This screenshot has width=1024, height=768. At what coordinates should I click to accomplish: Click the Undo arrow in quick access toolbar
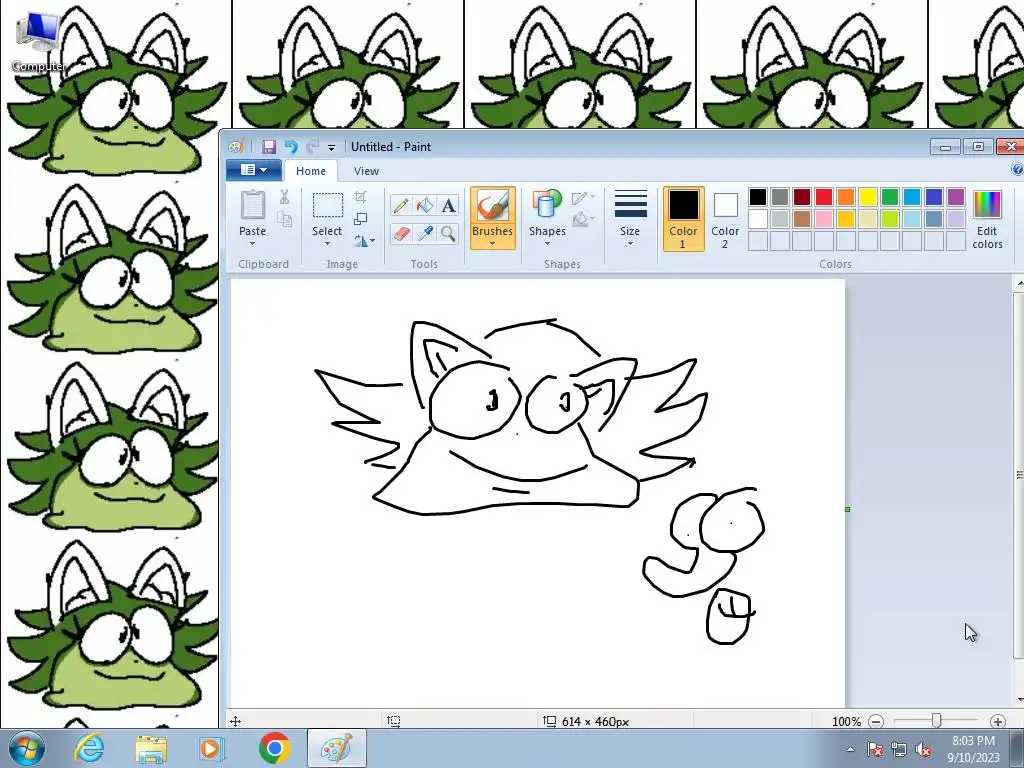point(291,147)
